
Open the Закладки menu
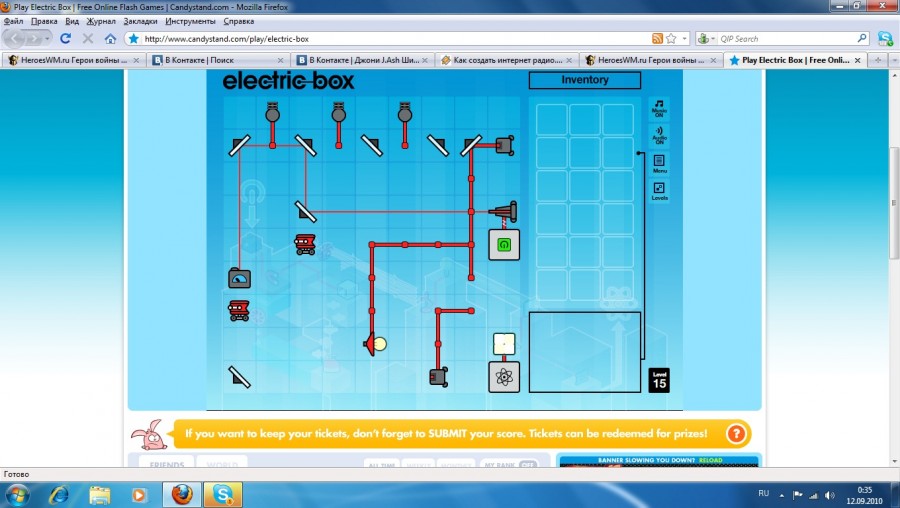141,21
